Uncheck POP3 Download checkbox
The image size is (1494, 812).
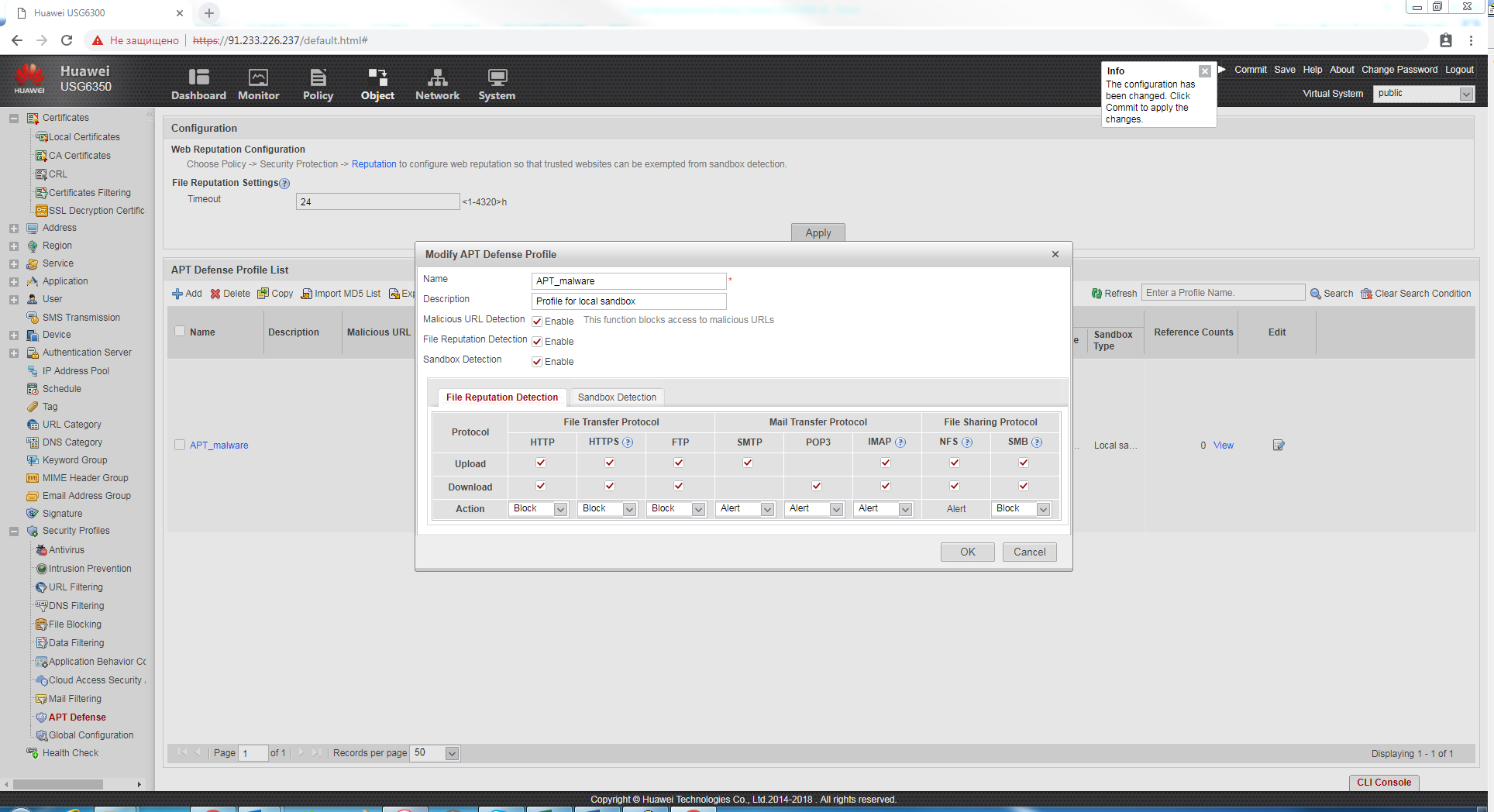[817, 486]
